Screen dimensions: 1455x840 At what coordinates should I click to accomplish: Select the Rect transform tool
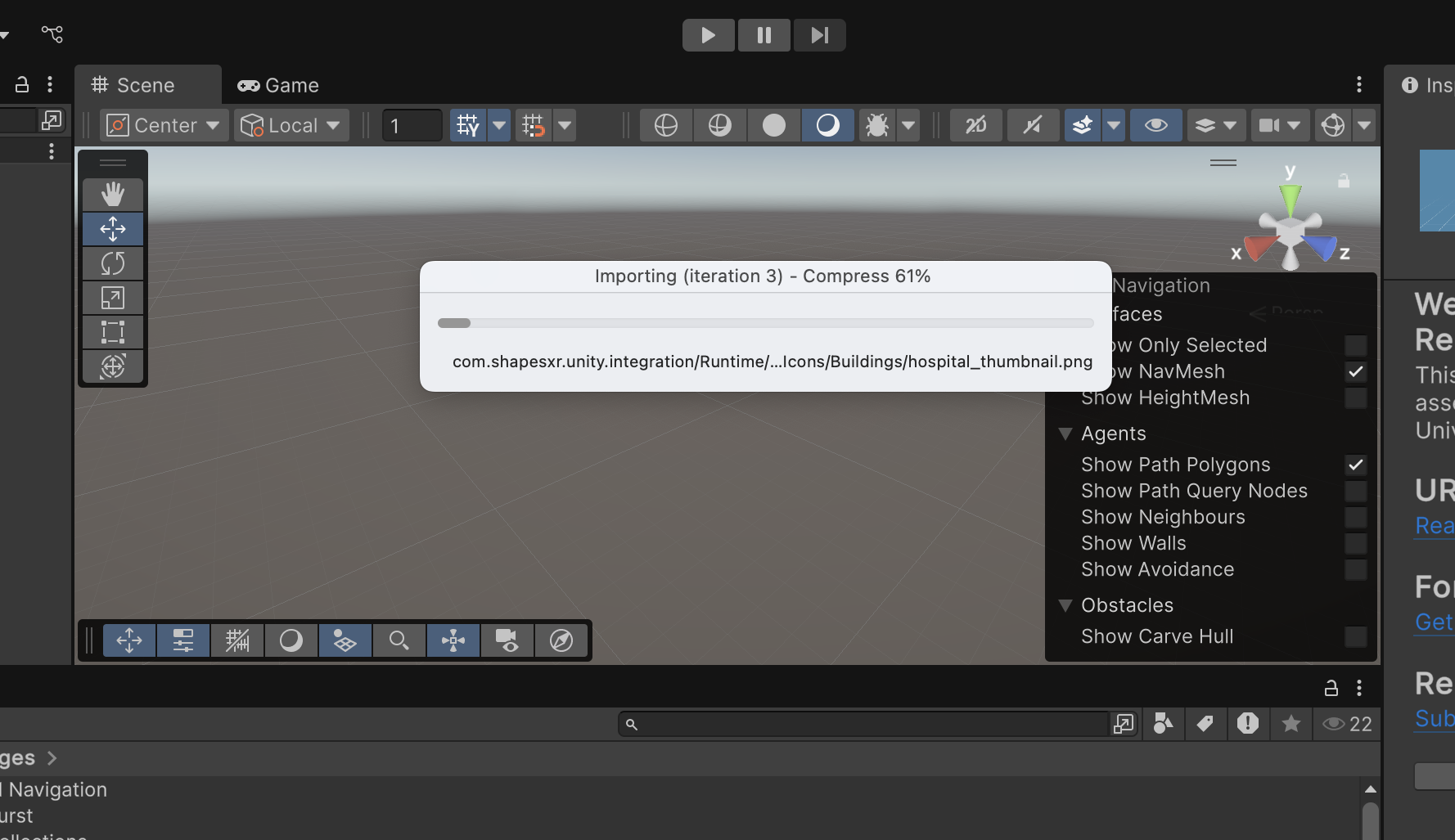(x=113, y=332)
